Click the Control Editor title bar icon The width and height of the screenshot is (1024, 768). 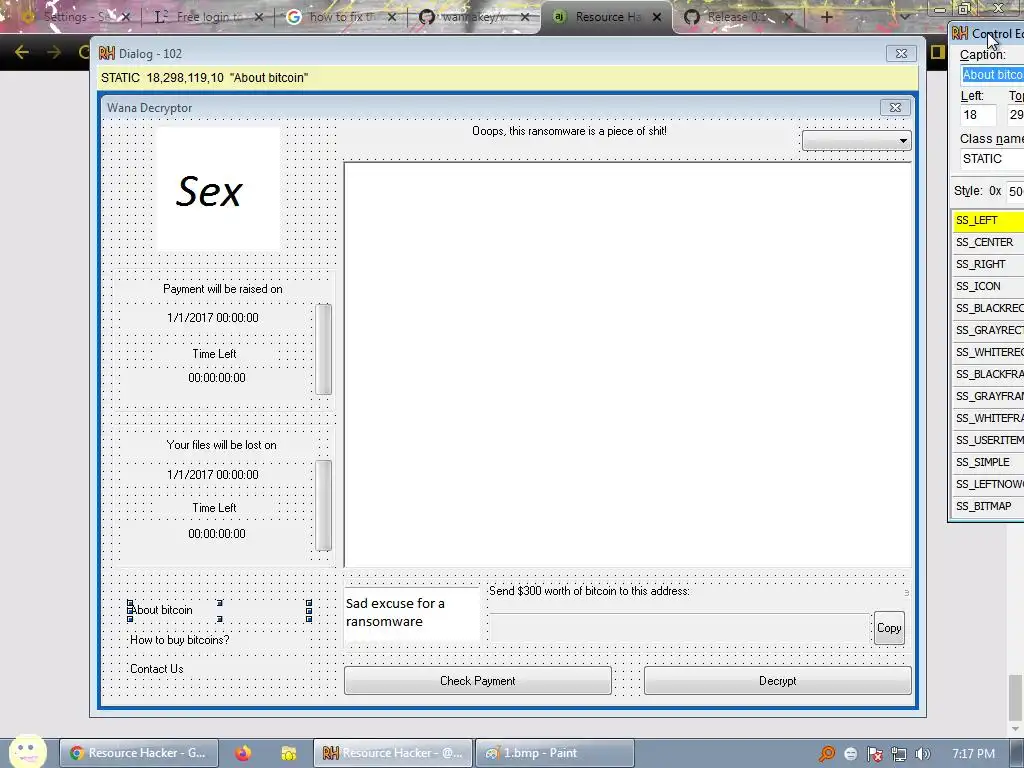point(959,33)
